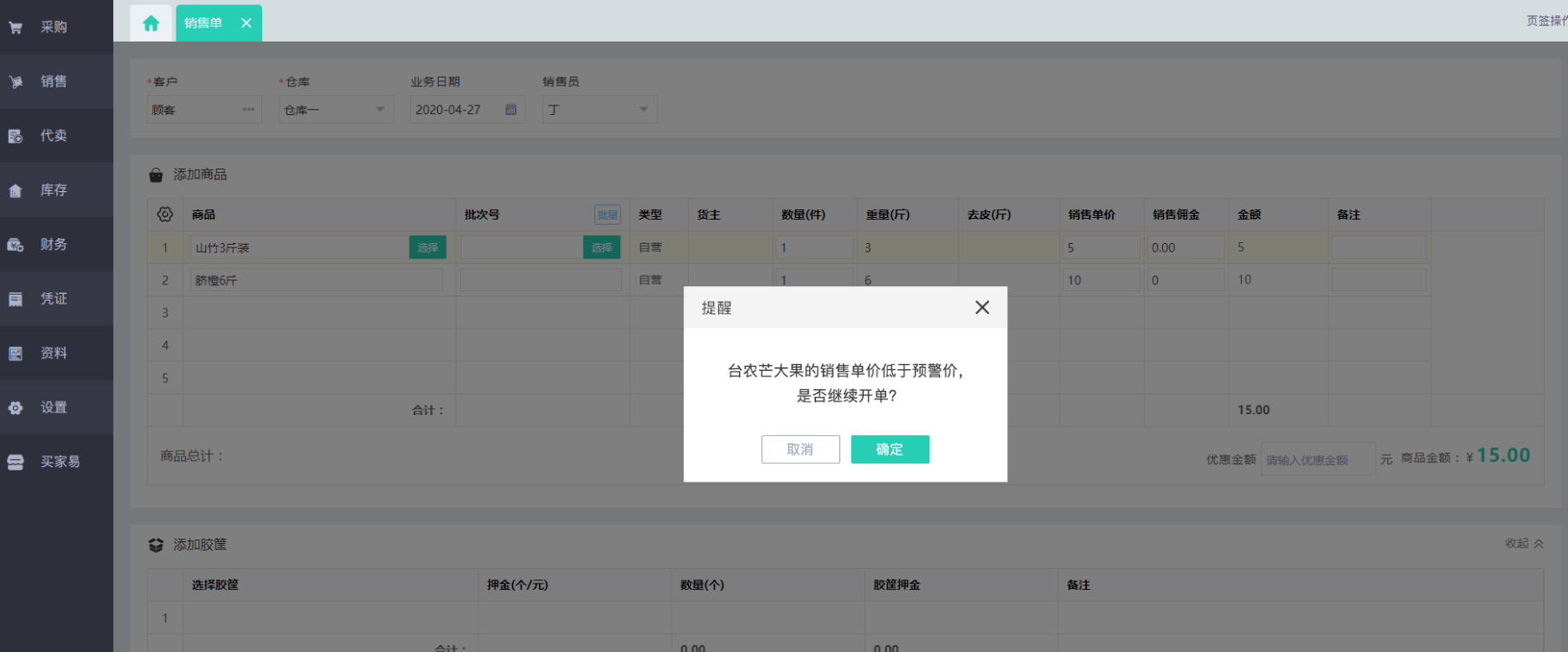
Task: Open the 业务日期 calendar picker icon
Action: (x=511, y=110)
